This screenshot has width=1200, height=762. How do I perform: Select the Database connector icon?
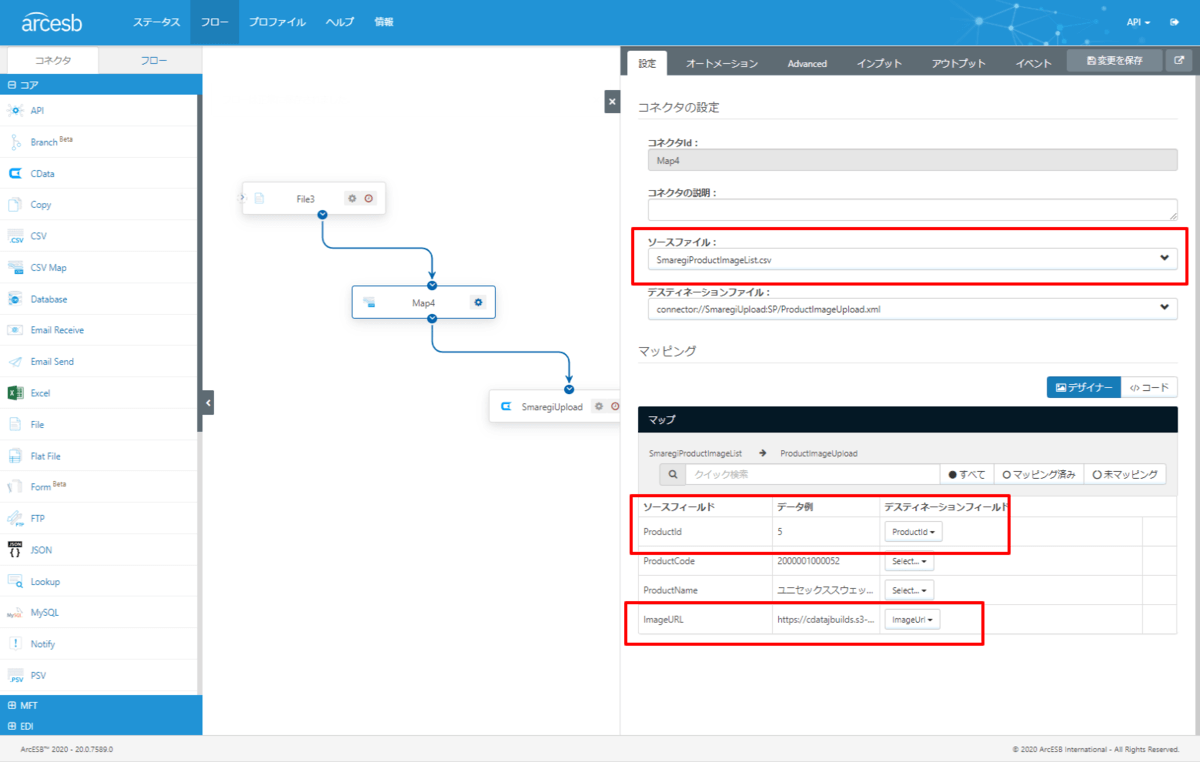(x=15, y=299)
